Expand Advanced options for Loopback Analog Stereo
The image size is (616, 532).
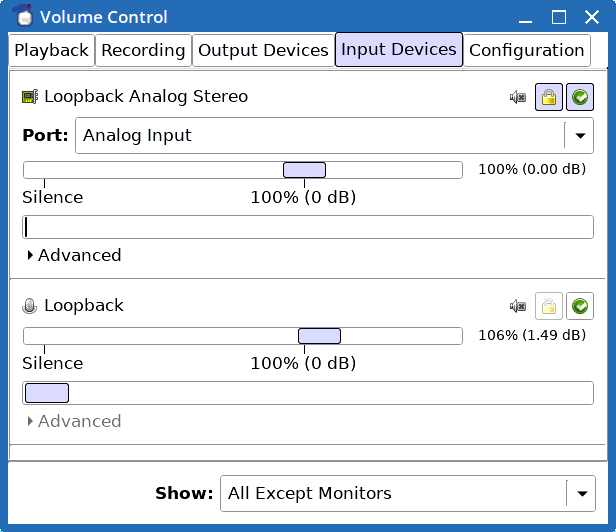pyautogui.click(x=74, y=255)
